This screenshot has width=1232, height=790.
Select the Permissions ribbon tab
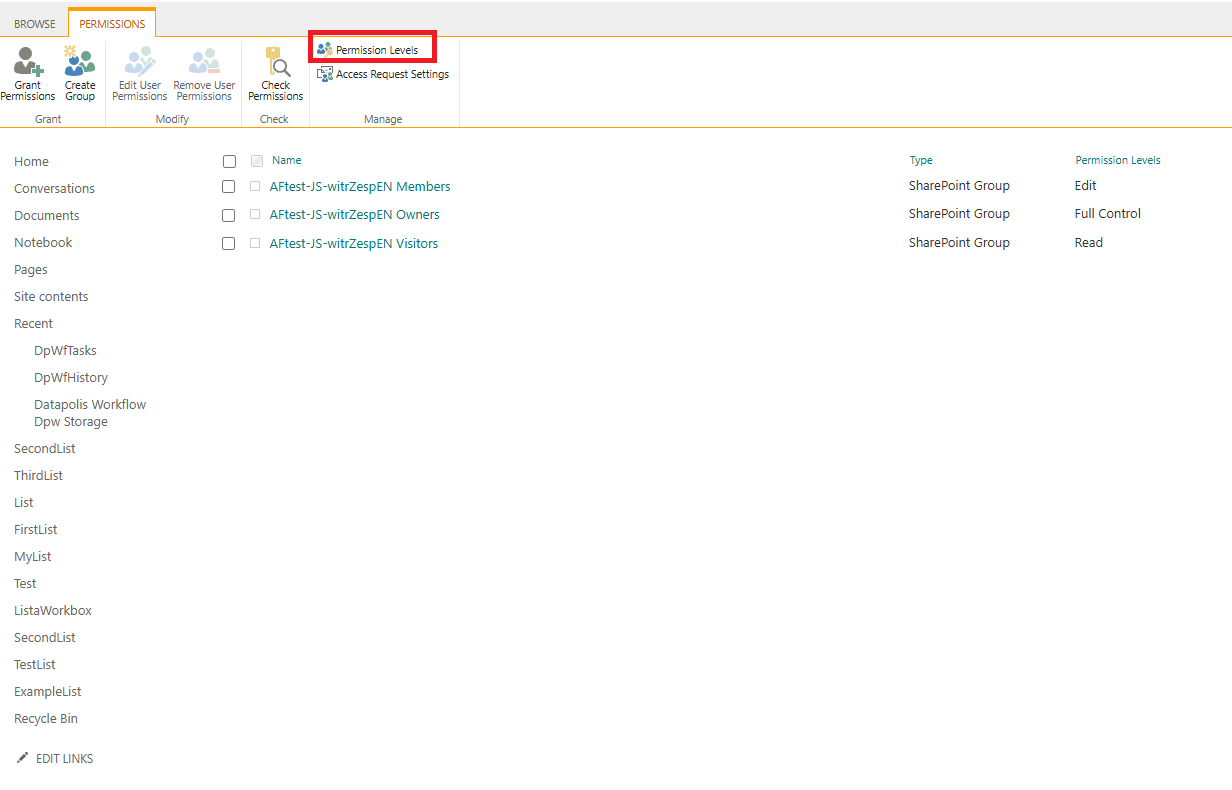(112, 24)
